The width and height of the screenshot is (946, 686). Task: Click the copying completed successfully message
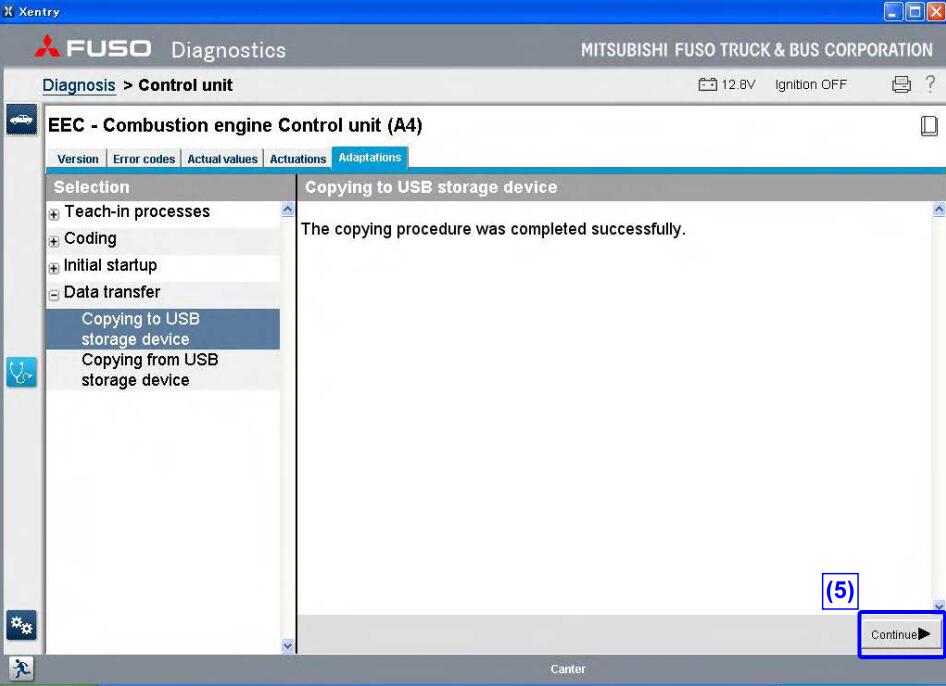click(493, 229)
